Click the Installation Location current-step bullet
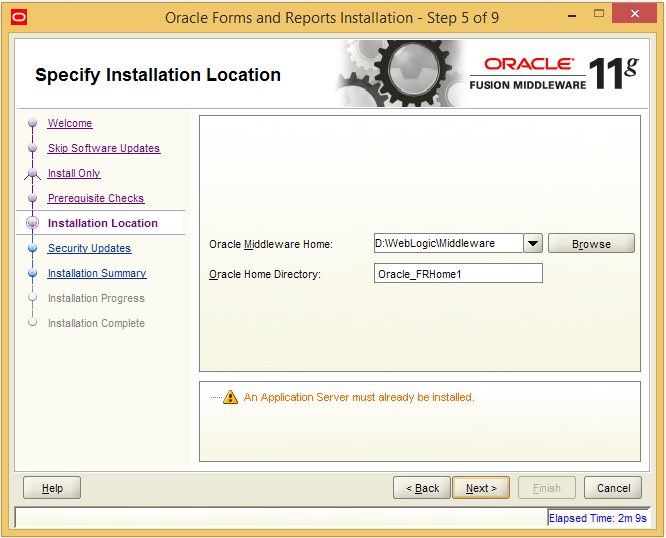666x538 pixels. (x=33, y=223)
